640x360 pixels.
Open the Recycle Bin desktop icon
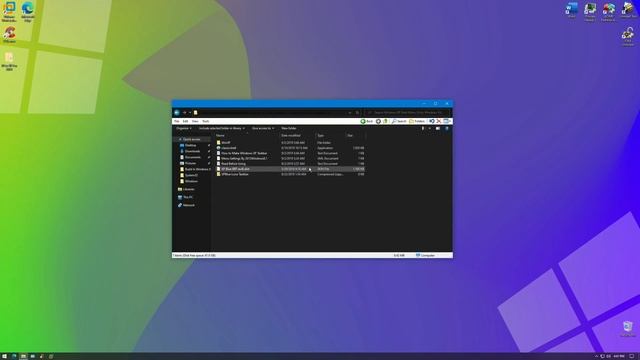(x=628, y=329)
